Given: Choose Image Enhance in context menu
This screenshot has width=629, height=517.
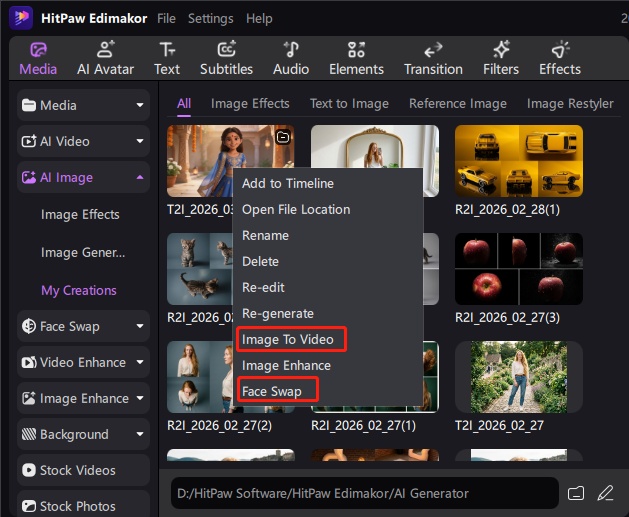Looking at the screenshot, I should click(328, 366).
